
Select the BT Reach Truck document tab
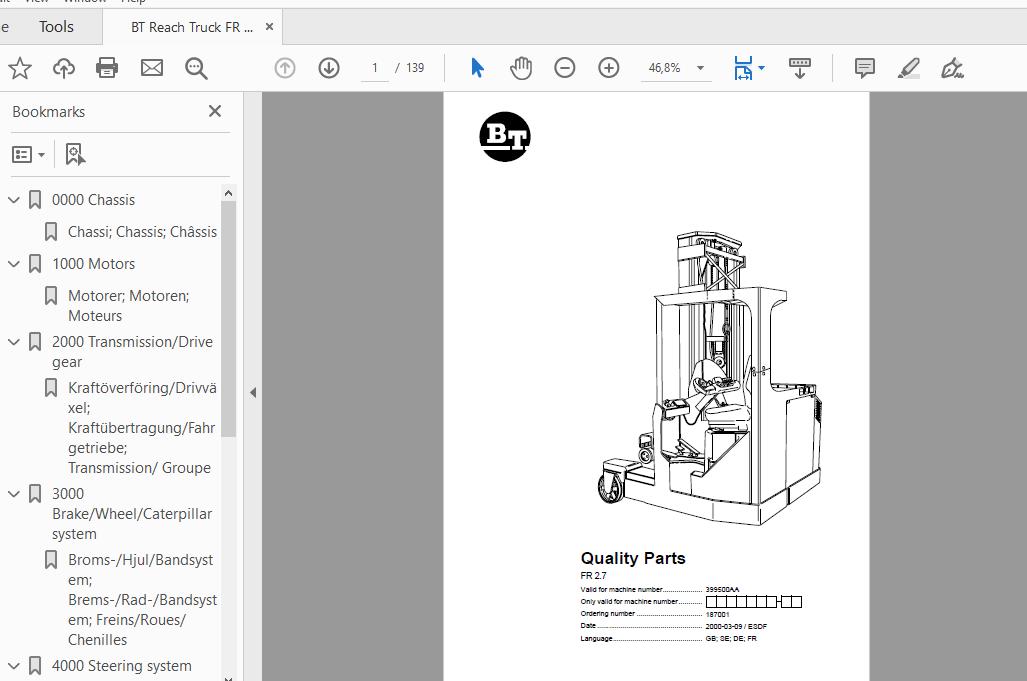[x=191, y=27]
